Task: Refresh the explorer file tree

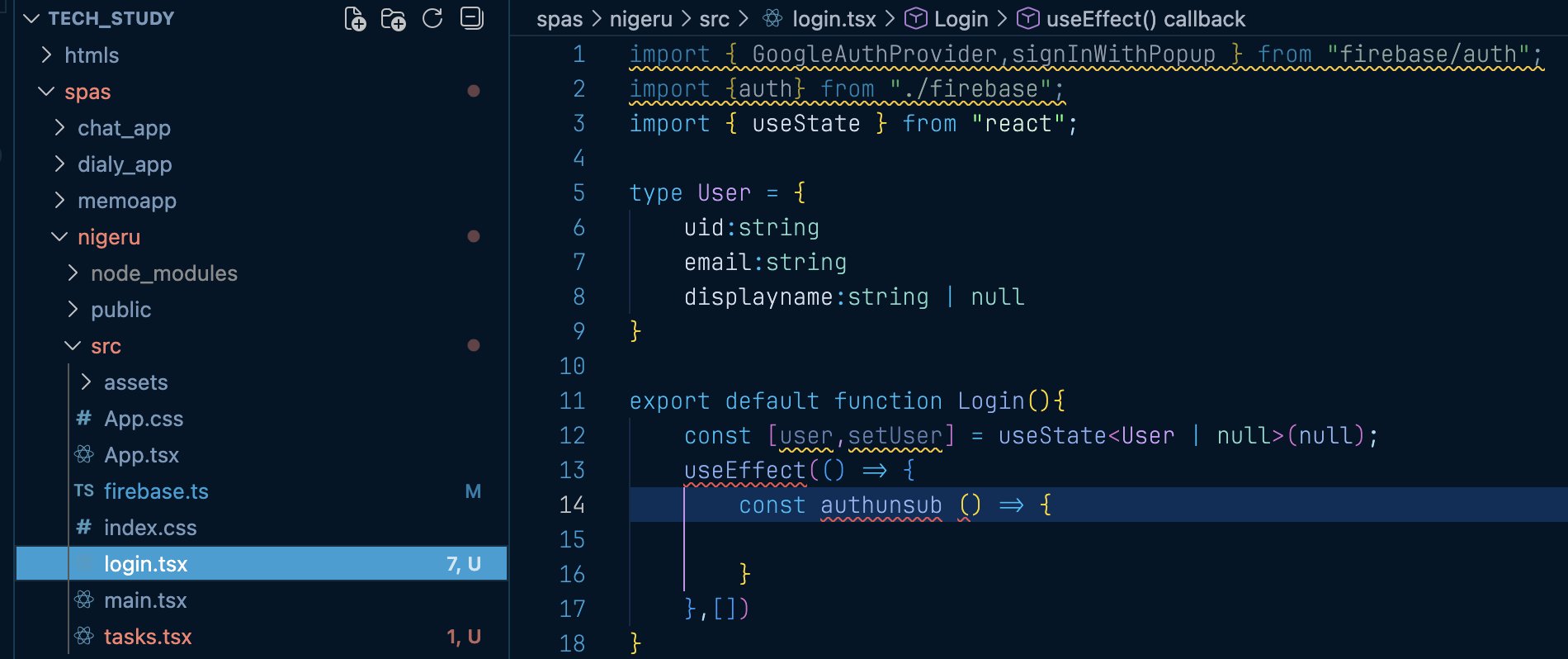Action: [x=432, y=18]
